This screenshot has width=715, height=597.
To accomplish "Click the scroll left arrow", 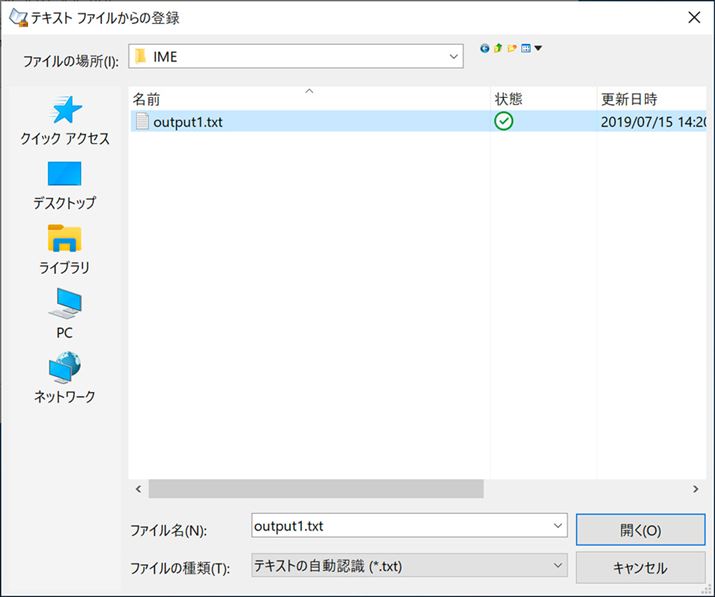I will pyautogui.click(x=139, y=489).
